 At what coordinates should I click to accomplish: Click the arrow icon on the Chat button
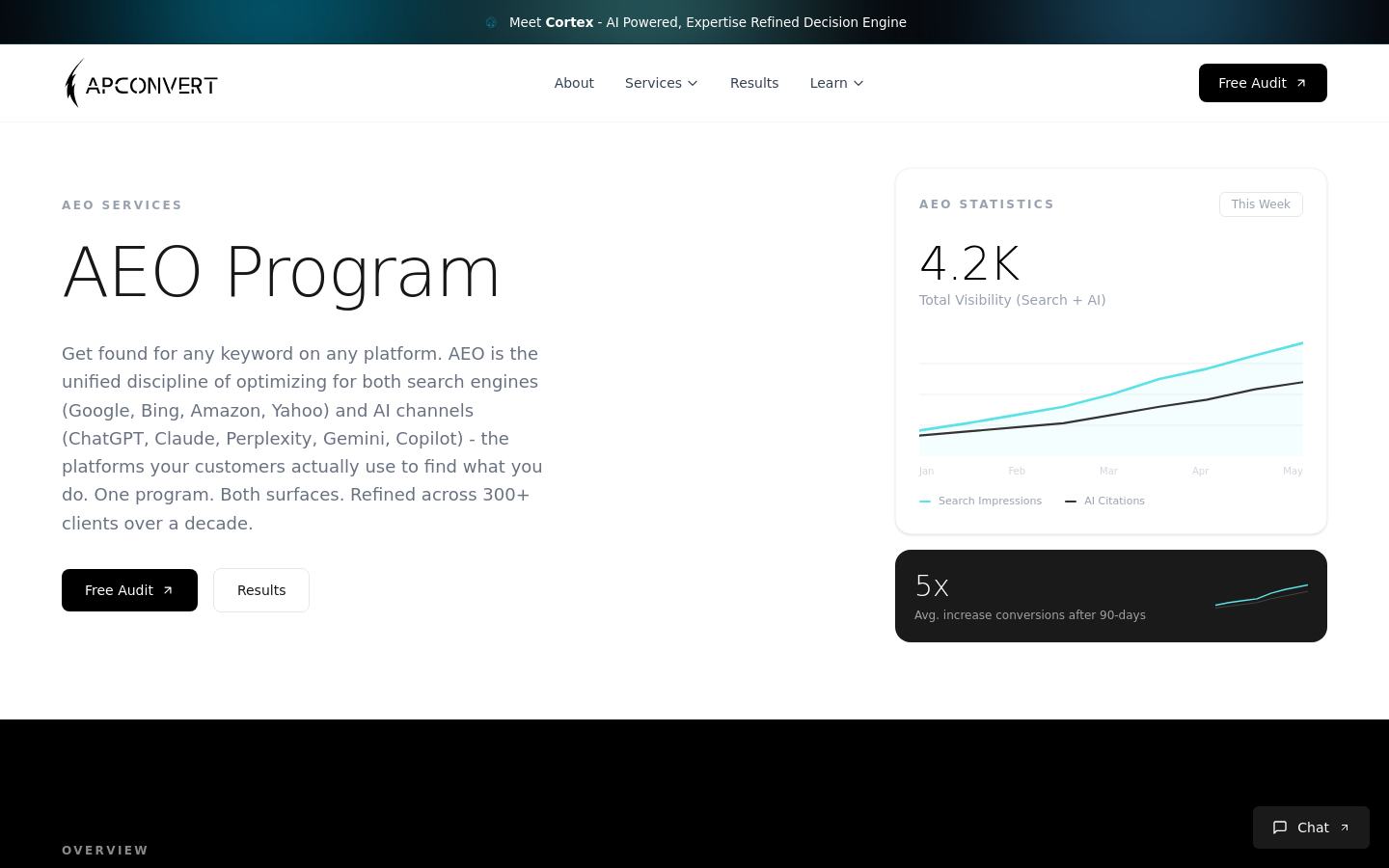pyautogui.click(x=1345, y=827)
